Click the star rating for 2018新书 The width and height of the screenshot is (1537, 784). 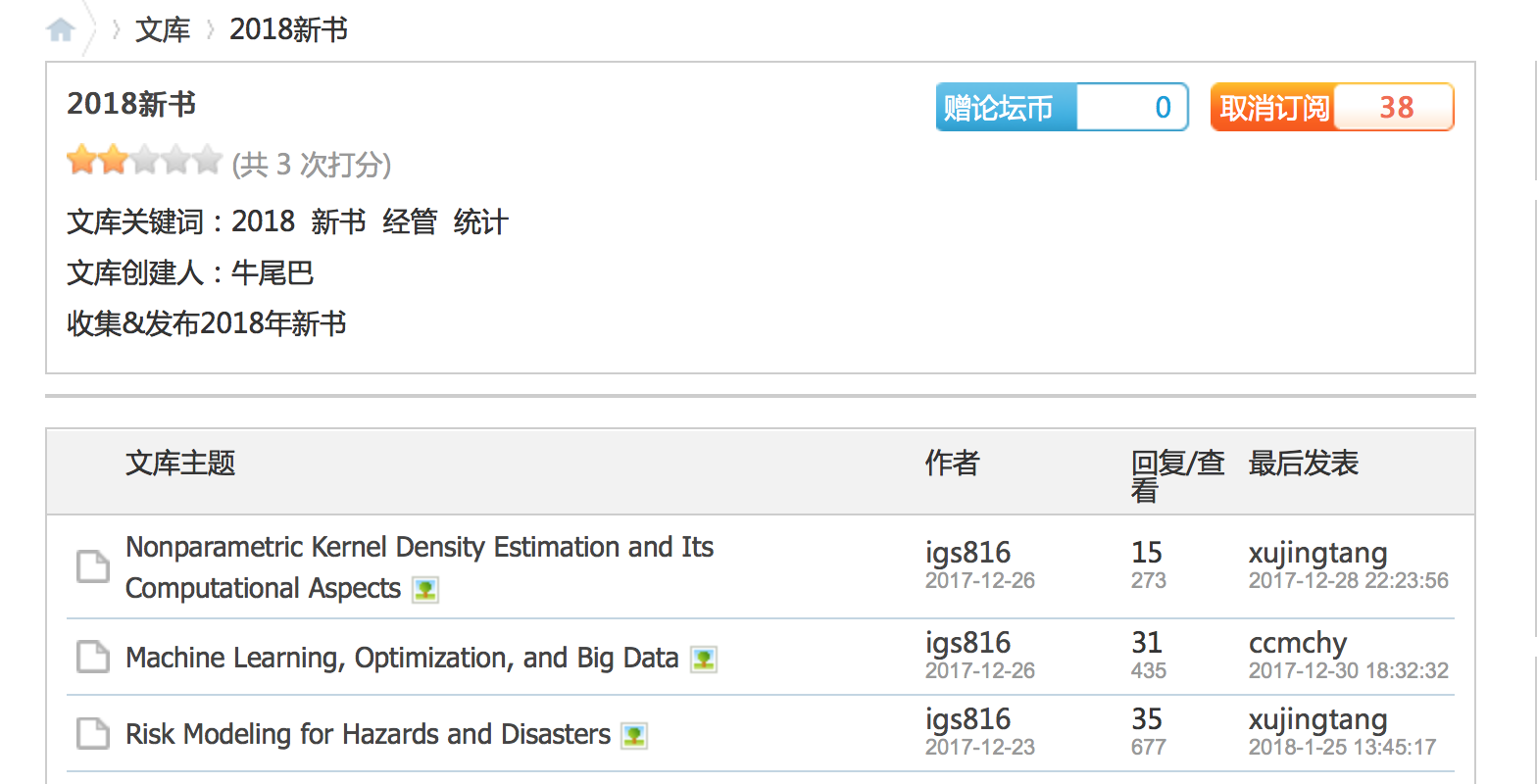point(144,161)
